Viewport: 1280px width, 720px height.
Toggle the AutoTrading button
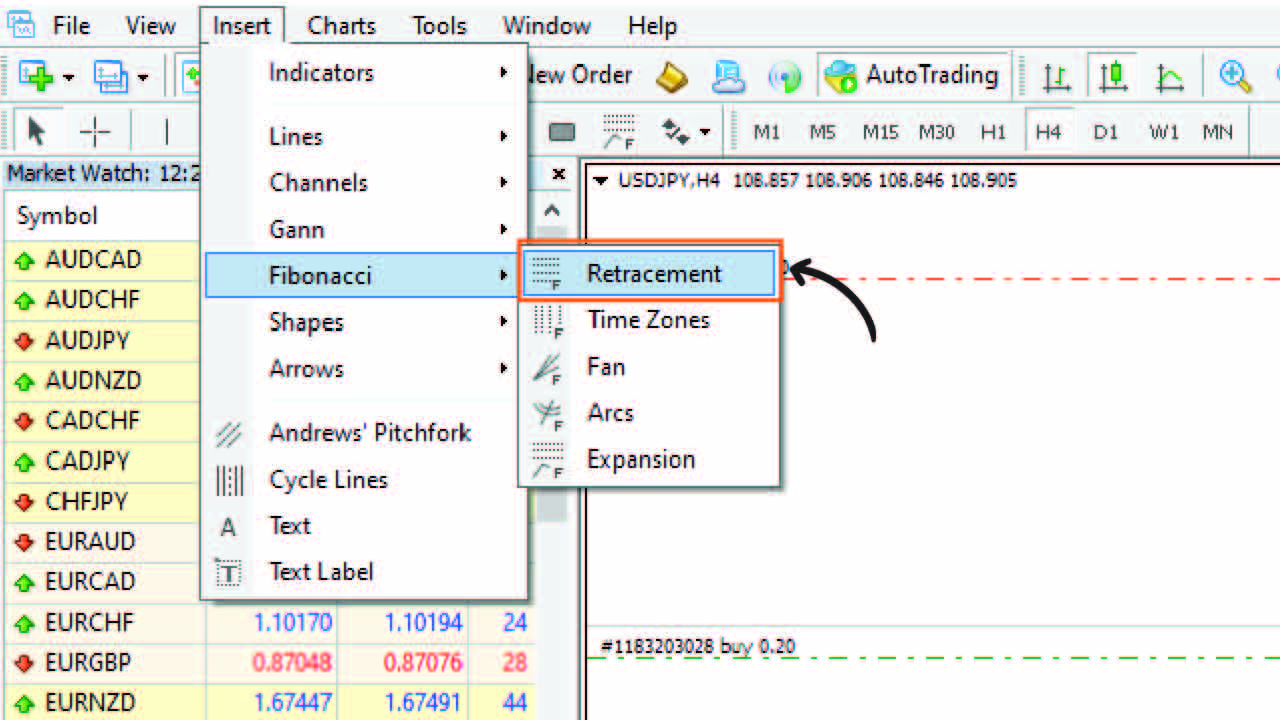(912, 76)
